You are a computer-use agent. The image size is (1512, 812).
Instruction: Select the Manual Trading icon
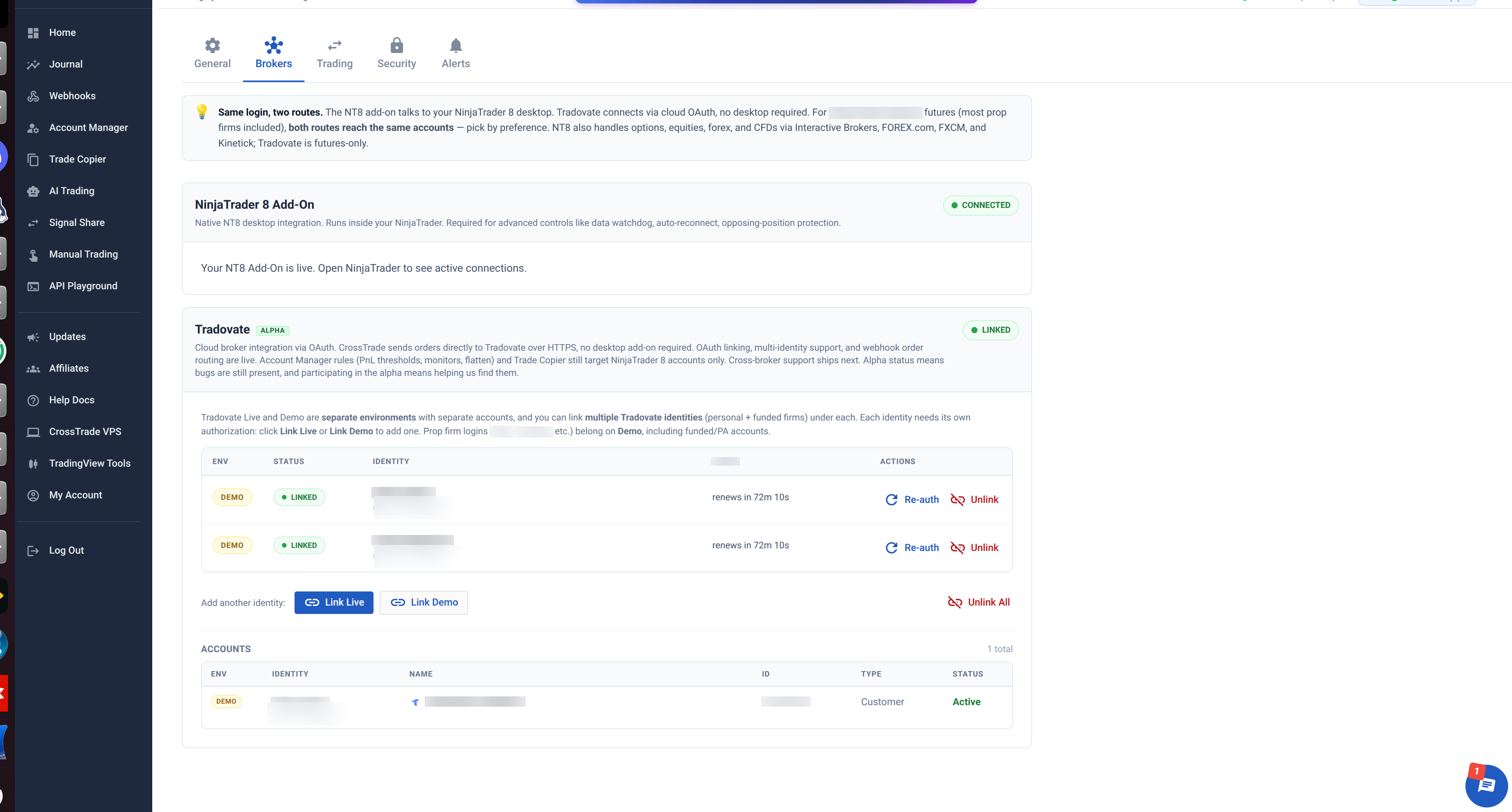(34, 255)
